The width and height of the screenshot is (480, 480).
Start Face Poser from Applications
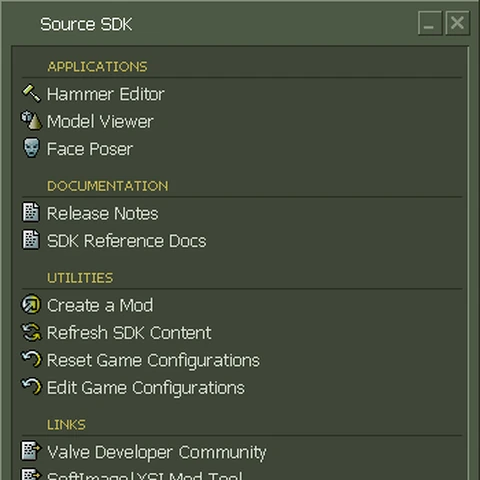(x=90, y=149)
